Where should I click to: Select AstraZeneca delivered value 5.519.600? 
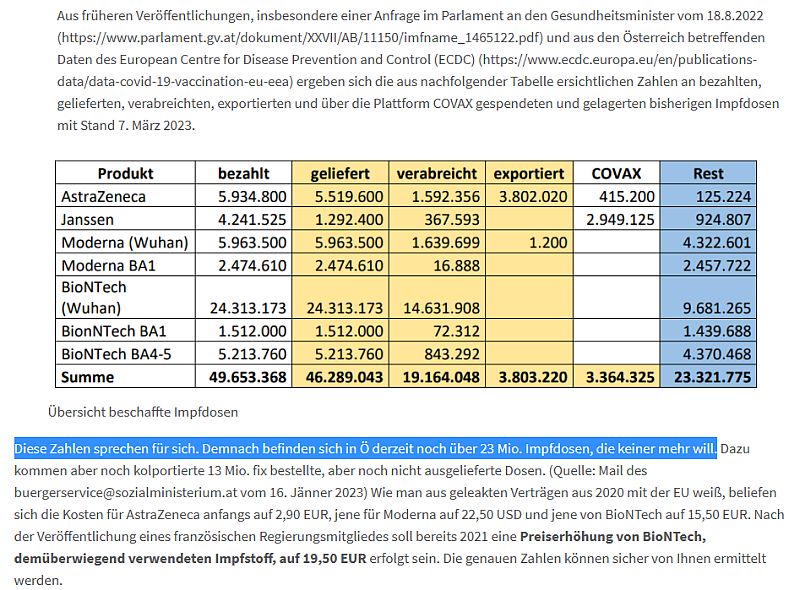tap(349, 196)
